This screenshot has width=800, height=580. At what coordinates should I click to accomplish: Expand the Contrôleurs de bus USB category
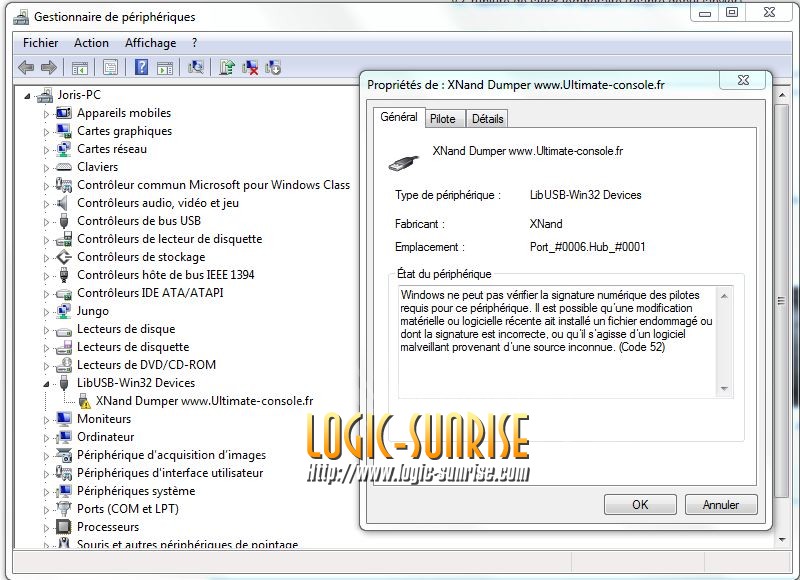click(46, 221)
